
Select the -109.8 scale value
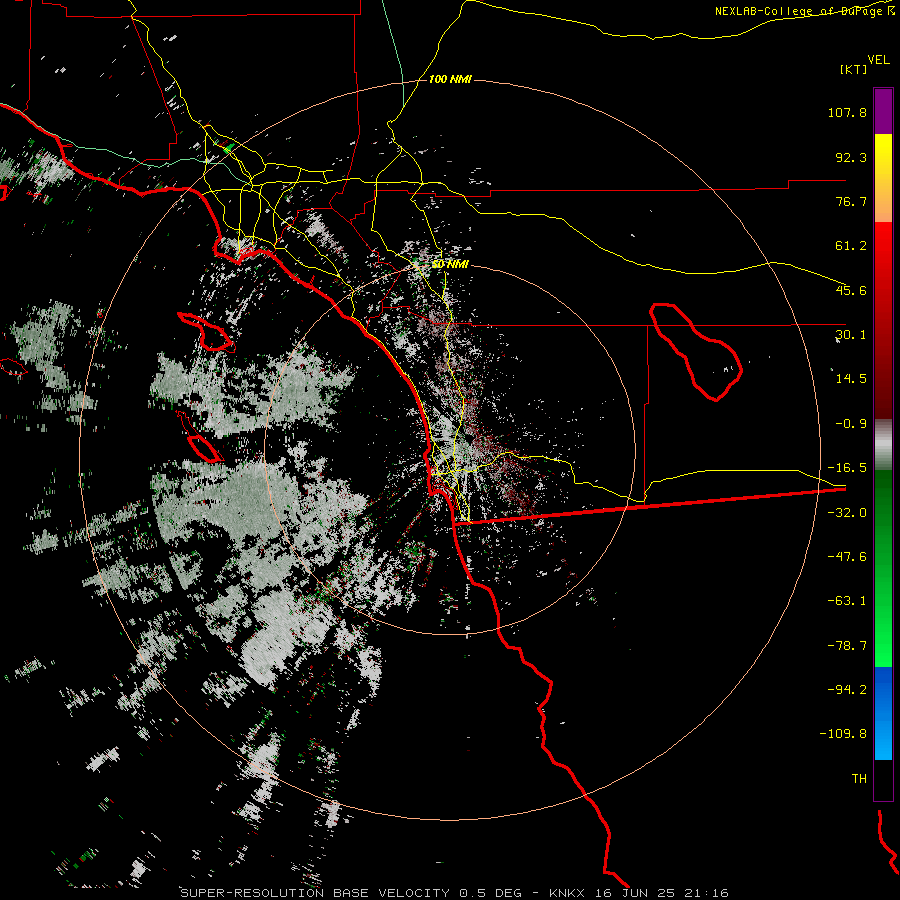(843, 734)
